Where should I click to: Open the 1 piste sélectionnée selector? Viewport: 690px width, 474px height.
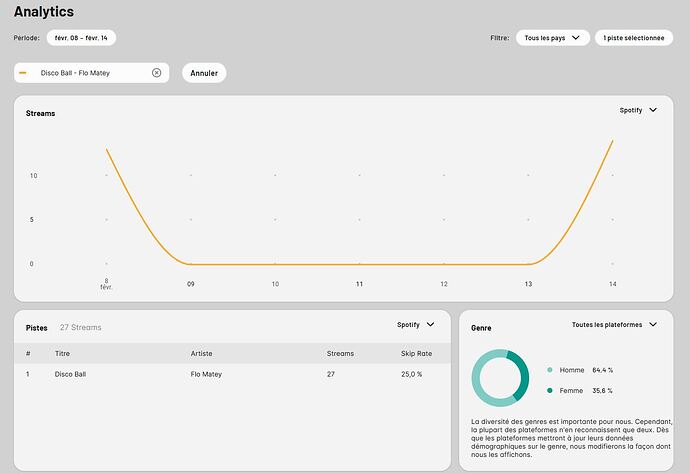(x=633, y=38)
